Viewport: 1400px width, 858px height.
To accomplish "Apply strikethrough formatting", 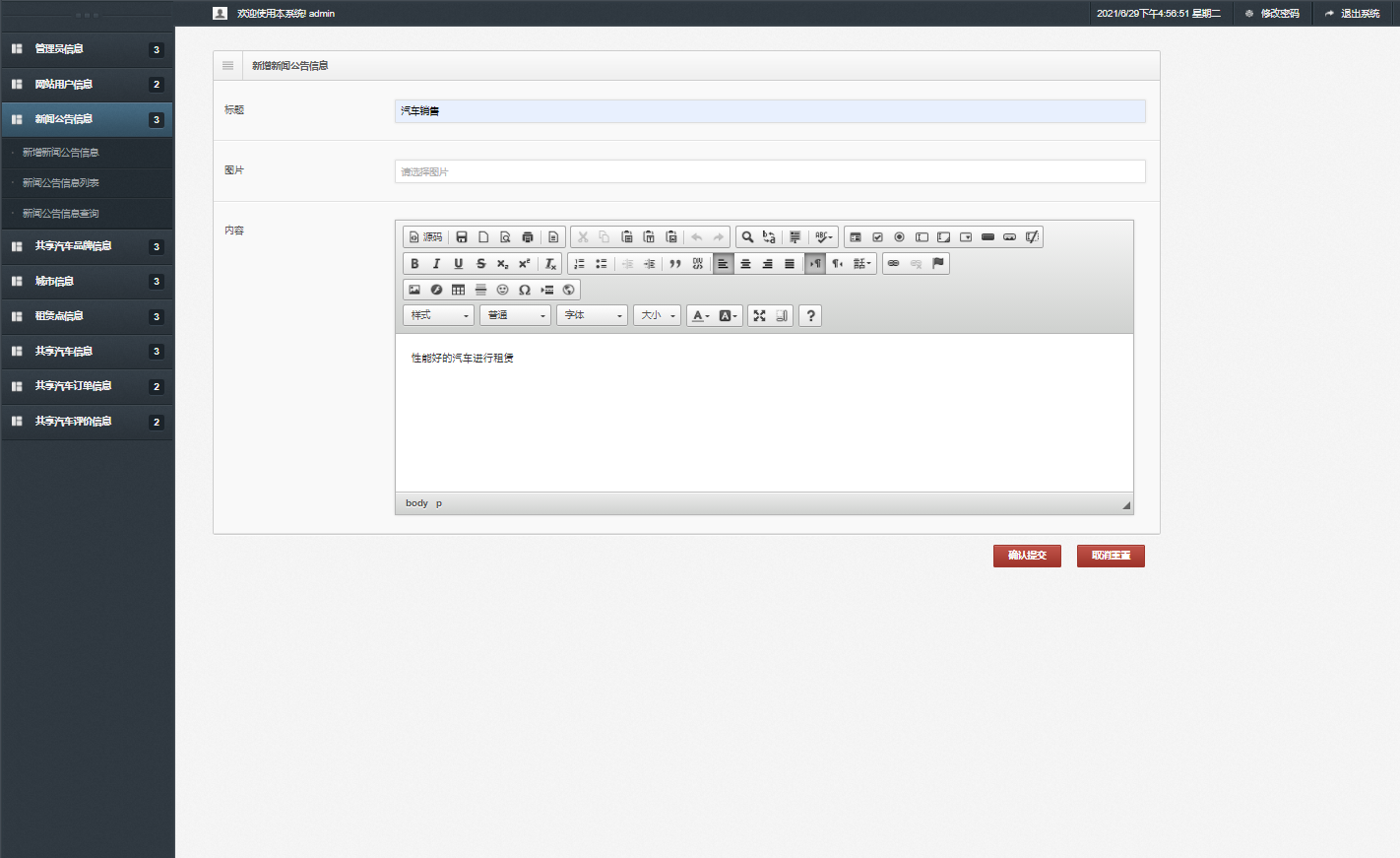I will [480, 264].
